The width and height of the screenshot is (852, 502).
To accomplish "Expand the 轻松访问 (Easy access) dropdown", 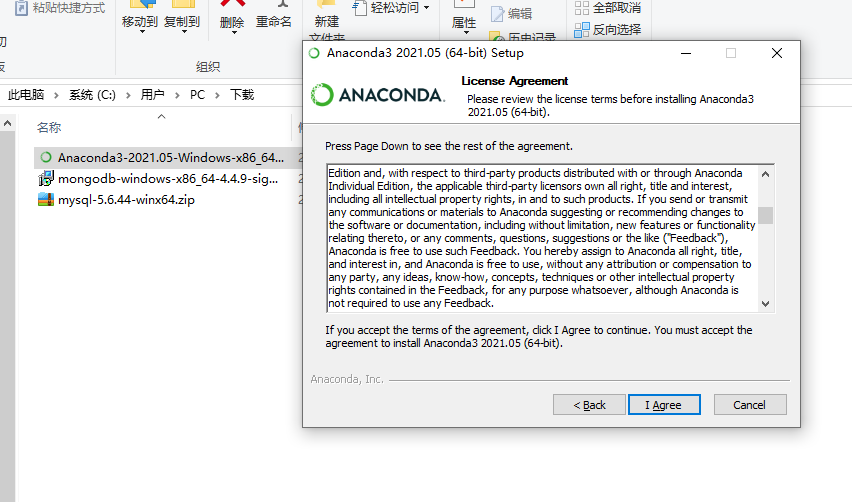I will [391, 8].
